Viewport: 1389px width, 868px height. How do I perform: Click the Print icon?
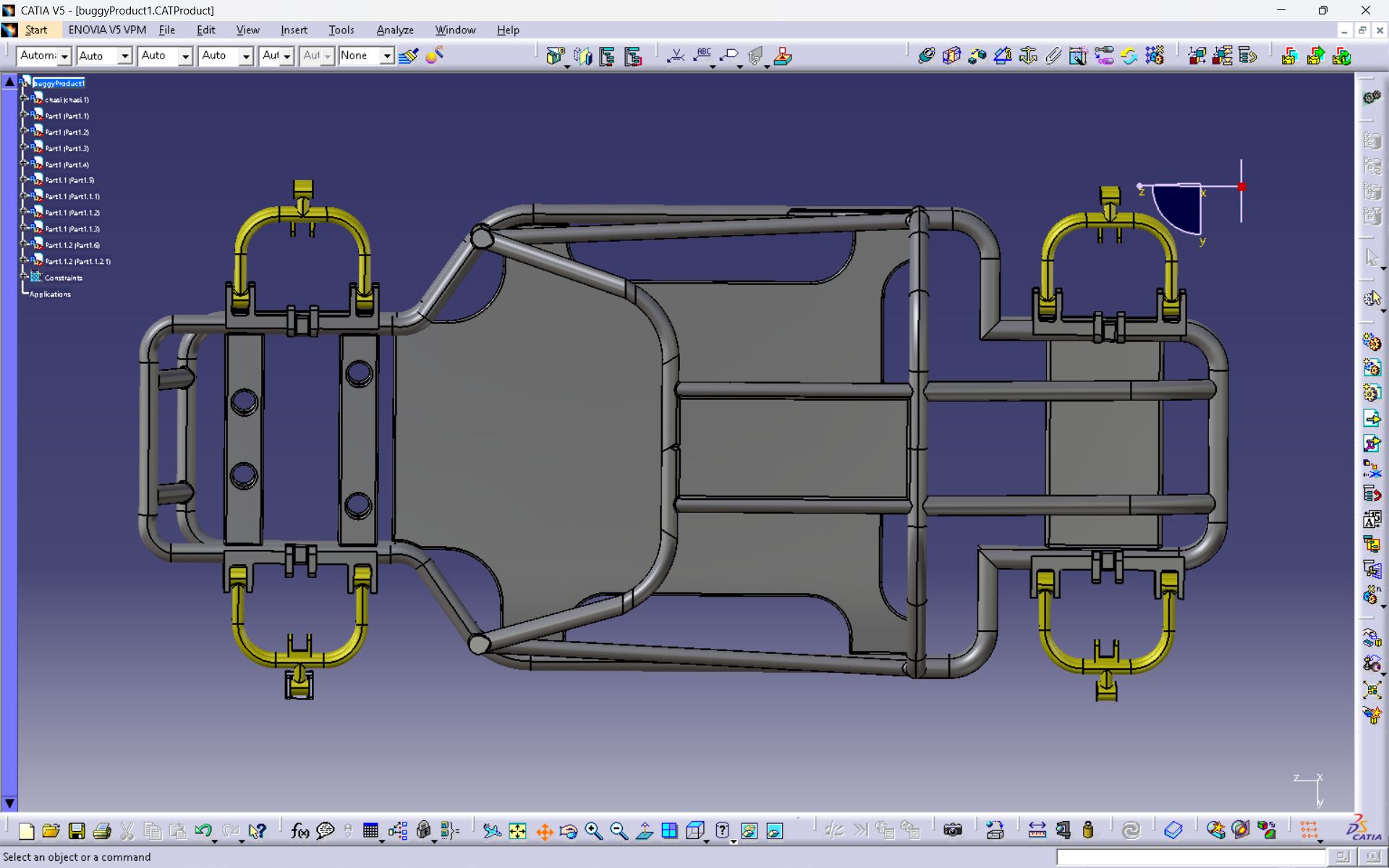coord(102,831)
